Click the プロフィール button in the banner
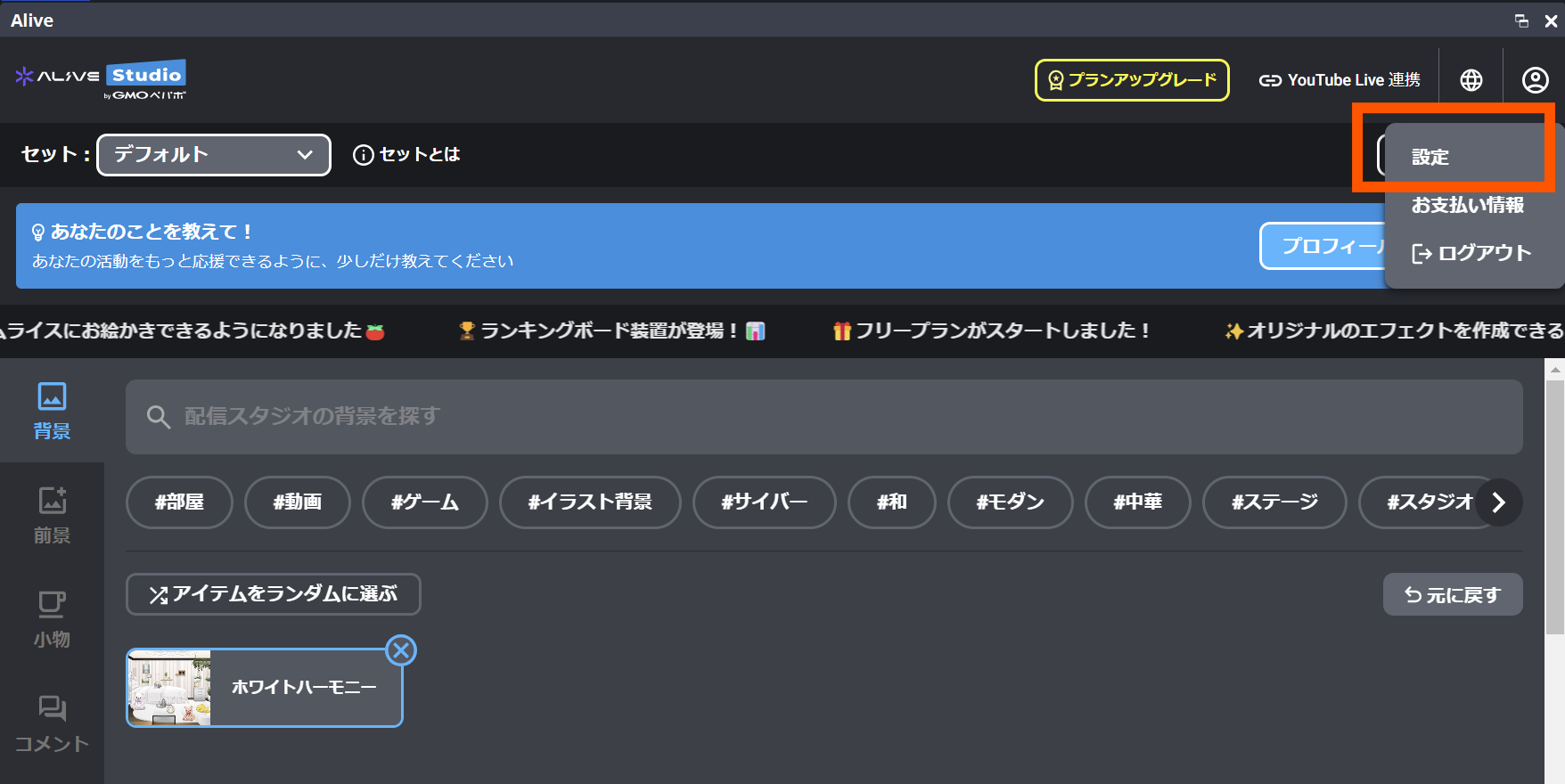 point(1323,246)
